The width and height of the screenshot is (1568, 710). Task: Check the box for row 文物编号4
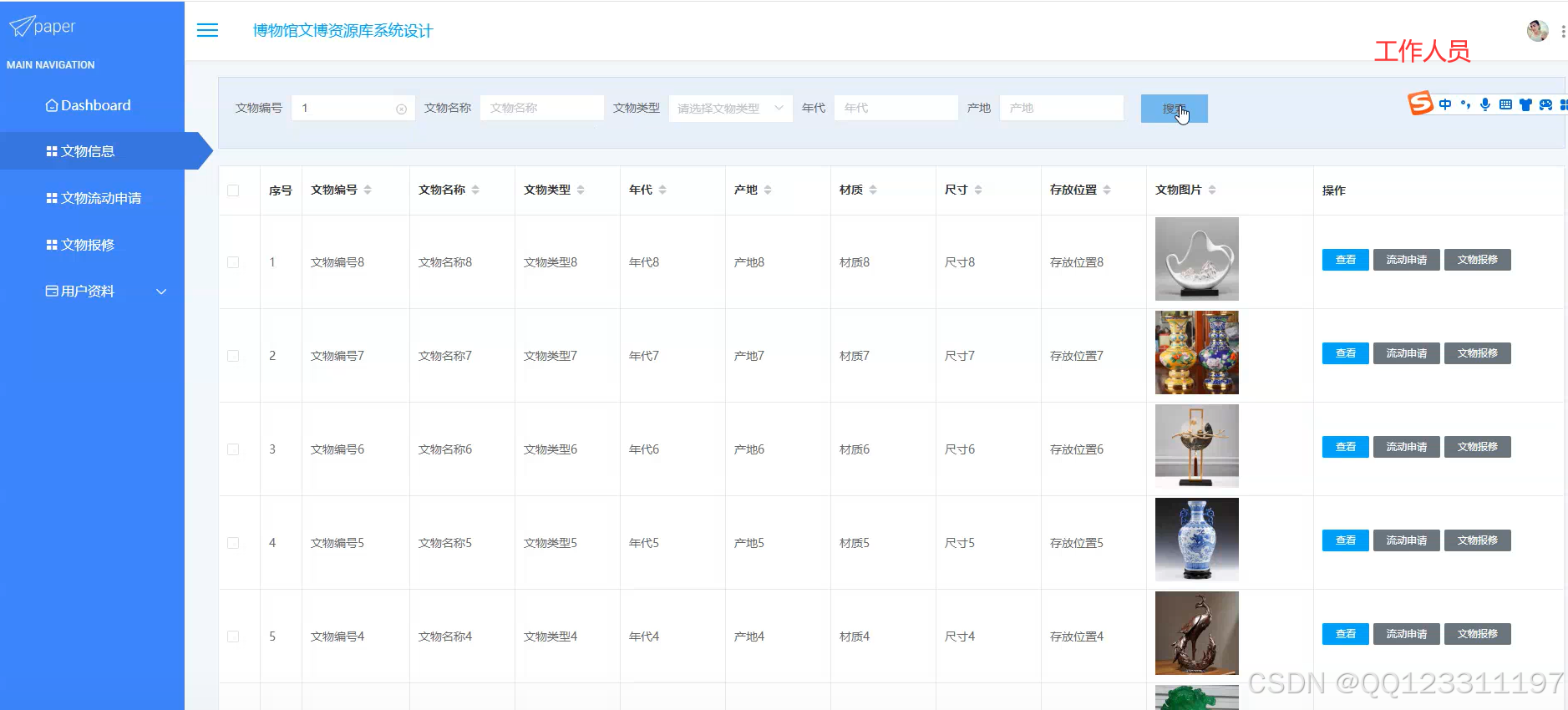click(x=233, y=636)
